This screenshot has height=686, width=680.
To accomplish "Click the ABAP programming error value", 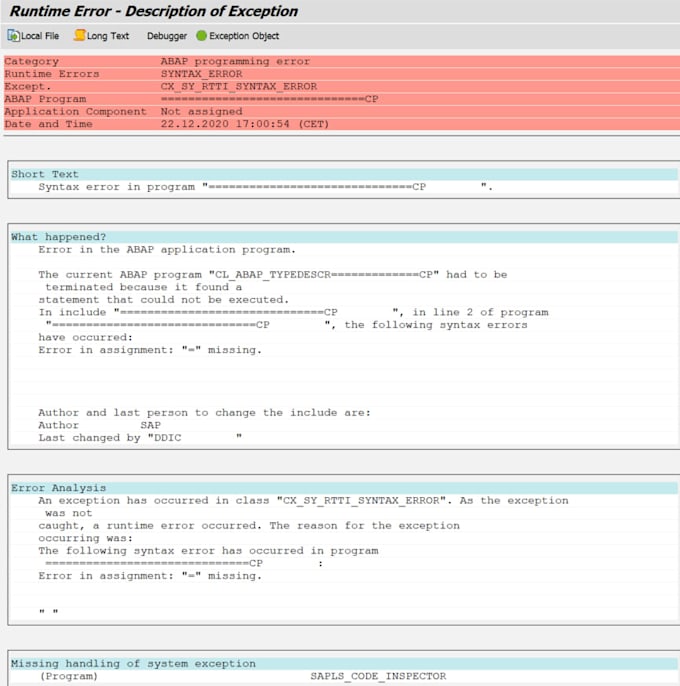I will pos(235,61).
